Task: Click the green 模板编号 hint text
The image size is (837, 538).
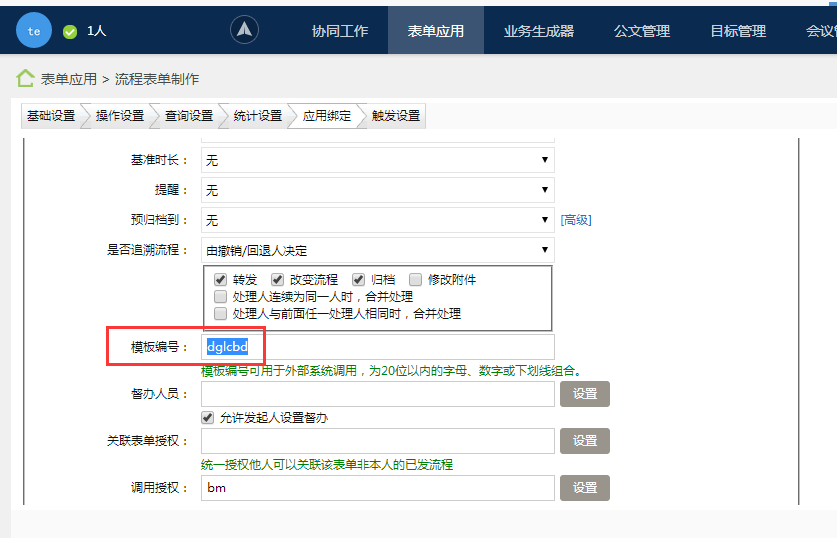Action: click(393, 370)
